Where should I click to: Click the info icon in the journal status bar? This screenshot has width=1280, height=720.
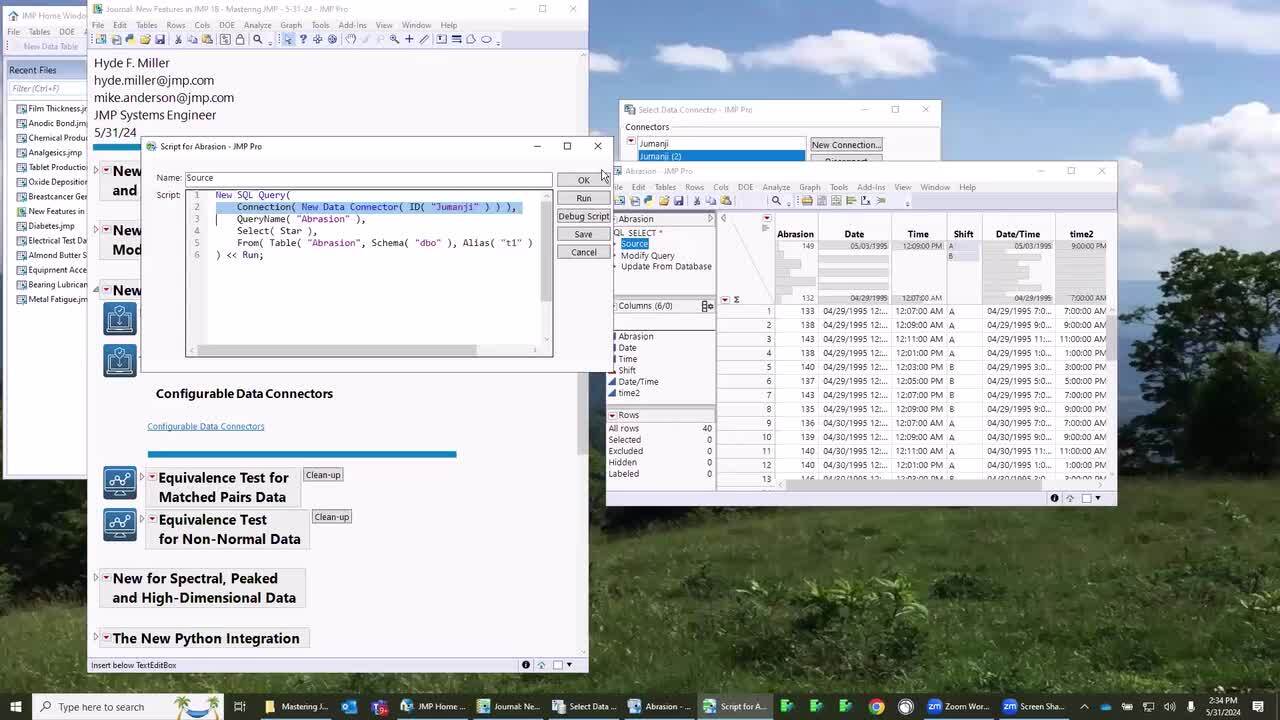(525, 665)
